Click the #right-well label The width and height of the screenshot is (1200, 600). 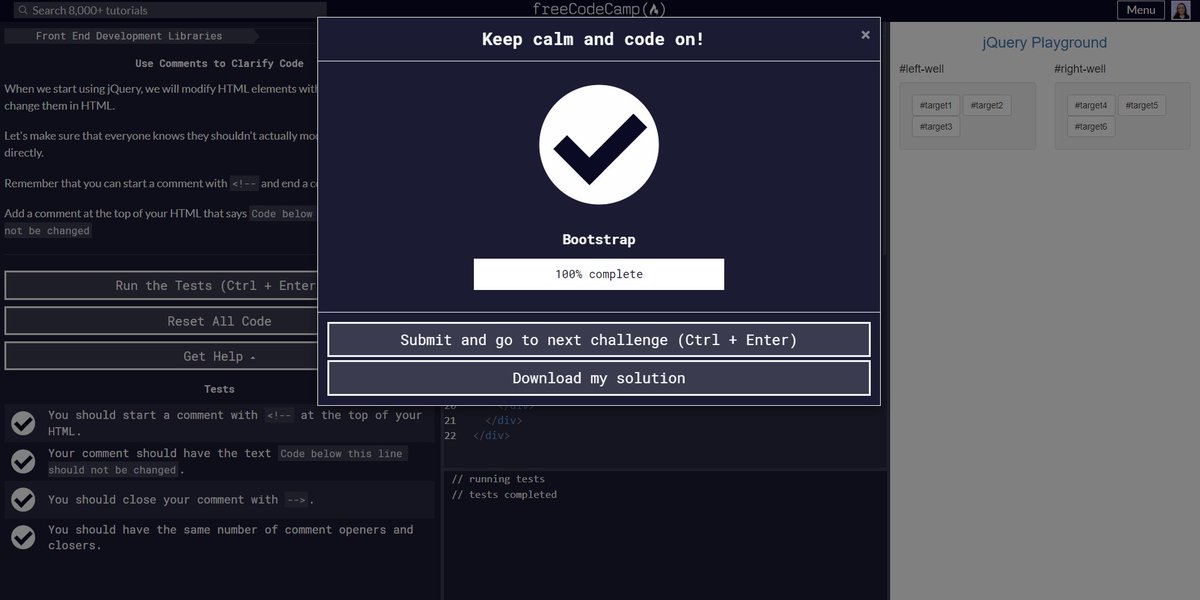[1080, 69]
